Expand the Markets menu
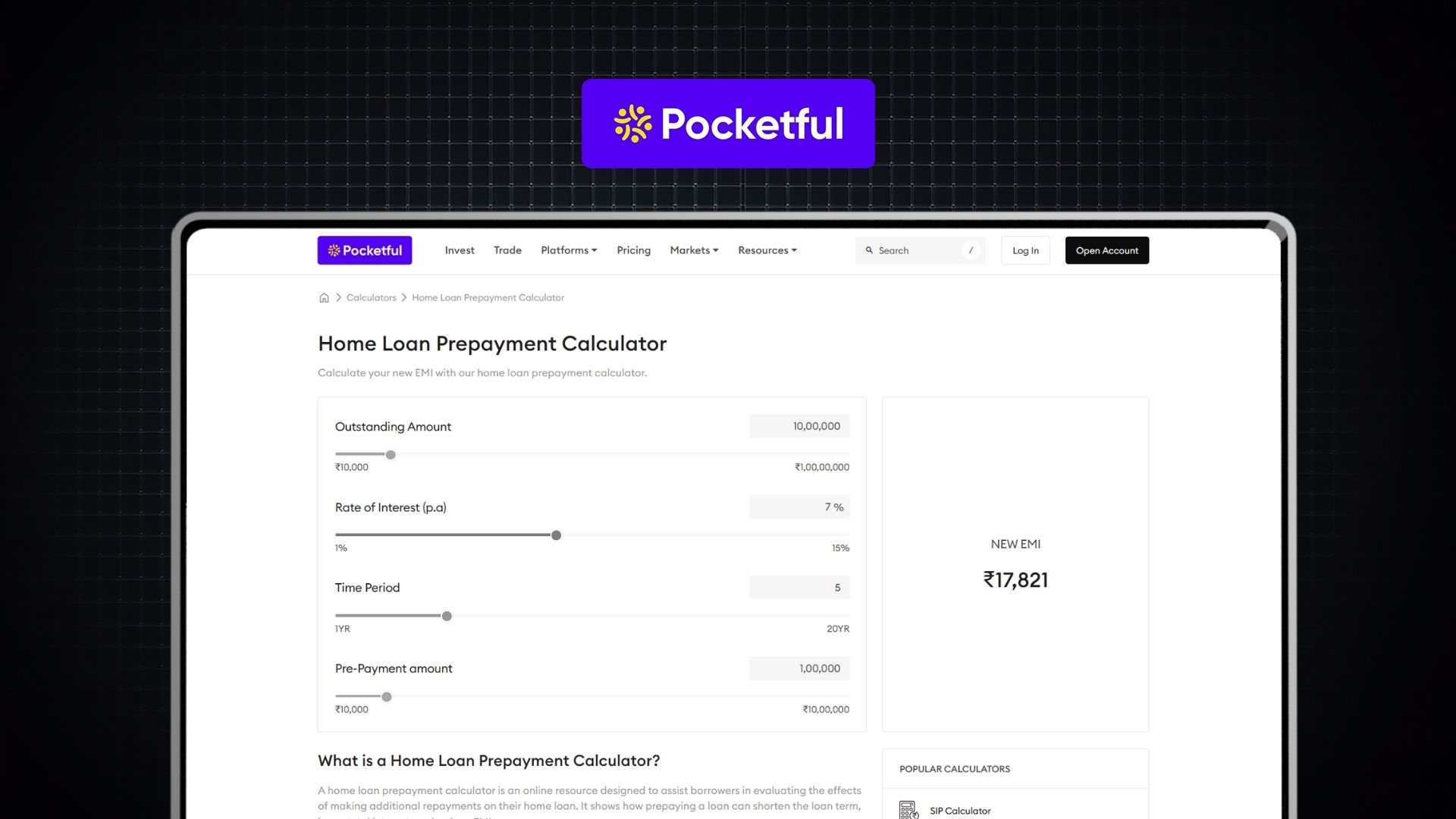Screen dimensions: 1456x819 coord(693,250)
